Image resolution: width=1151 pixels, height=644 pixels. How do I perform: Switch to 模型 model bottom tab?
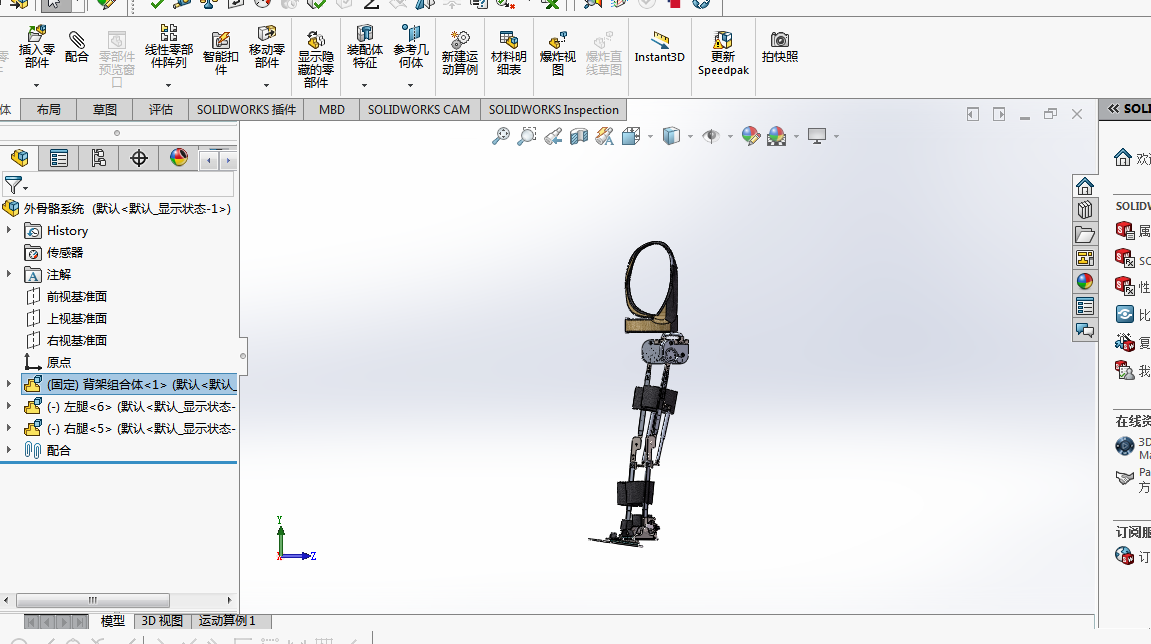[112, 621]
